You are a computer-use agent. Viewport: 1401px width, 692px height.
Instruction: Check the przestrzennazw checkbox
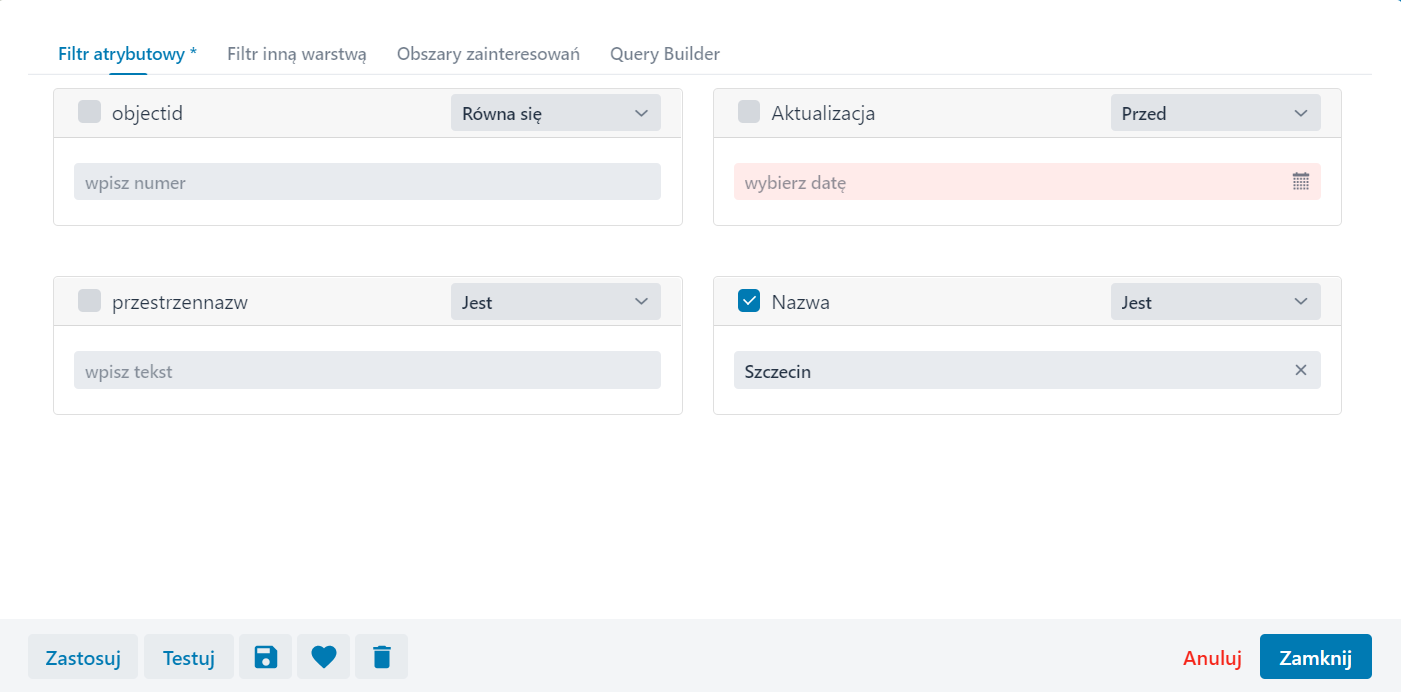[90, 301]
